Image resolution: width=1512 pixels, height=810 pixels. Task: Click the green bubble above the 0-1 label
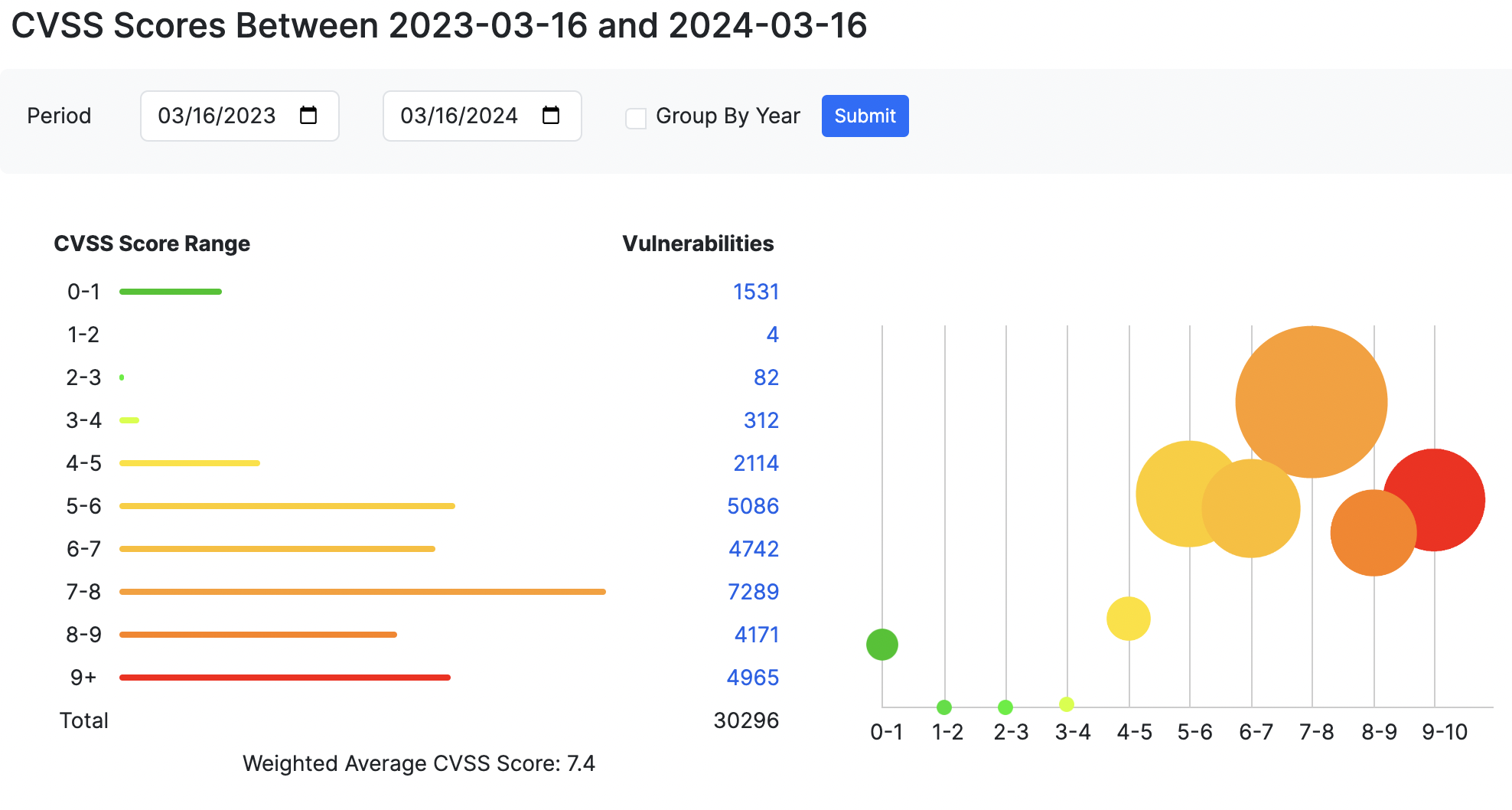882,644
